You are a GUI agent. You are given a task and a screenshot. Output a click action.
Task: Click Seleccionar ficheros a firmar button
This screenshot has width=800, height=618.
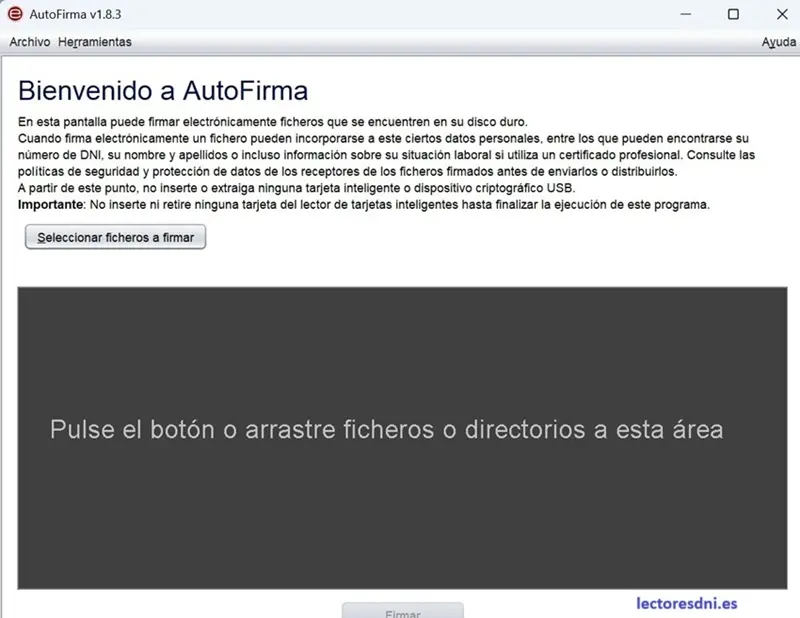coord(115,237)
